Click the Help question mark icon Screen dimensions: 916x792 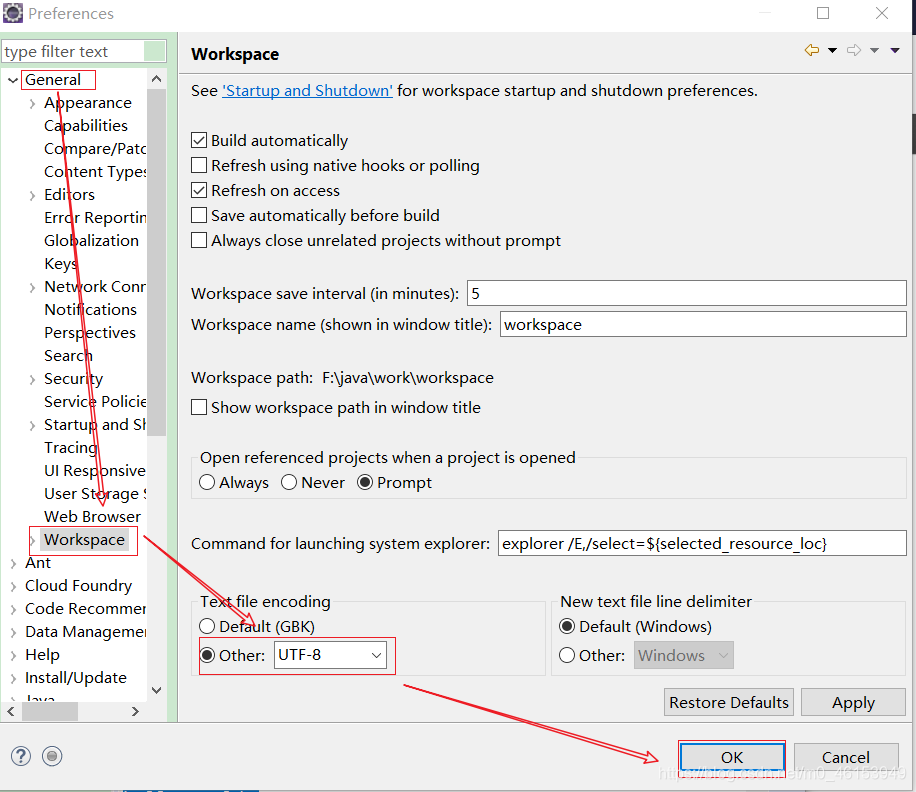pyautogui.click(x=20, y=756)
